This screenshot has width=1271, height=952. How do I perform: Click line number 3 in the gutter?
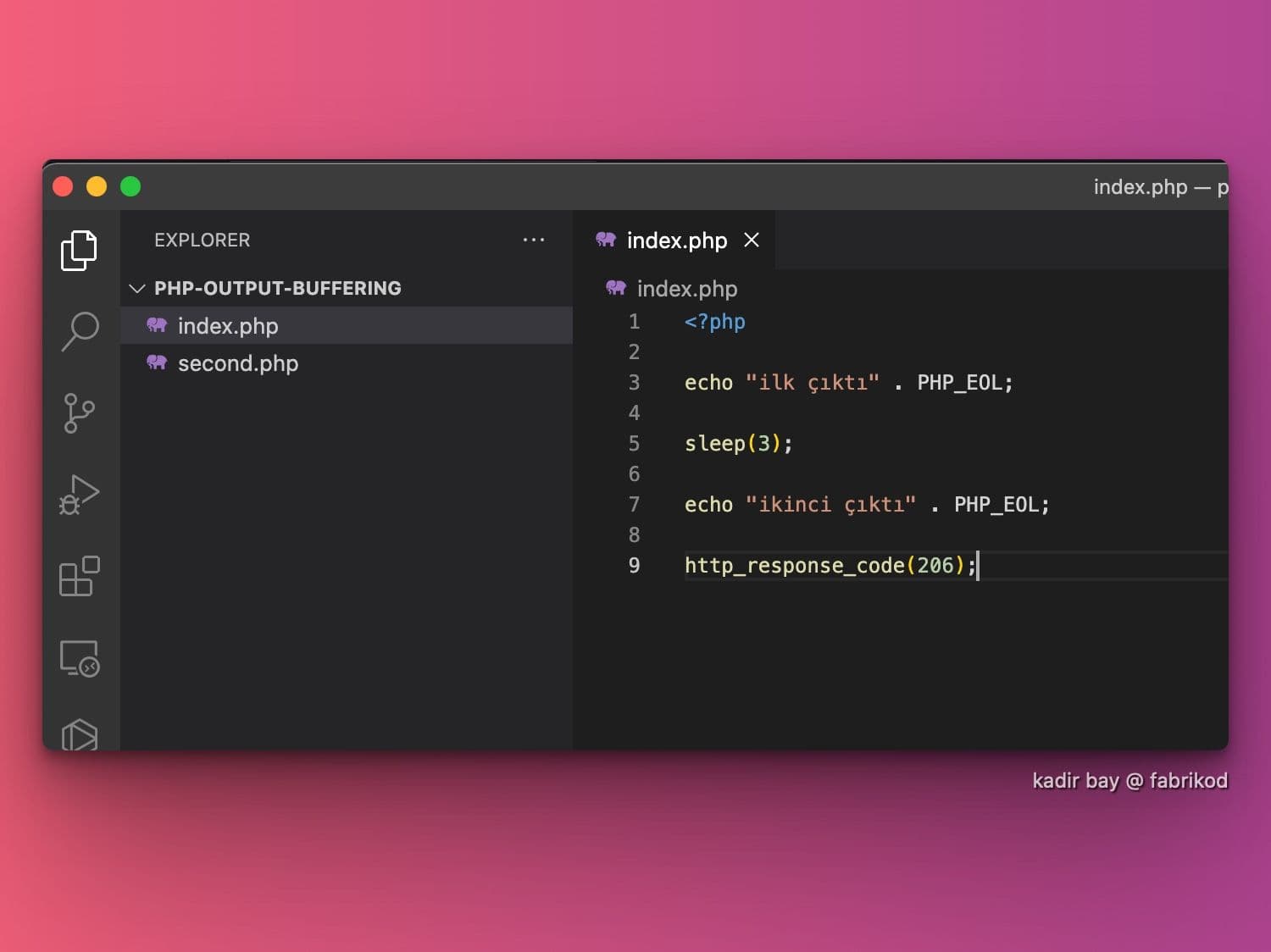(x=634, y=383)
